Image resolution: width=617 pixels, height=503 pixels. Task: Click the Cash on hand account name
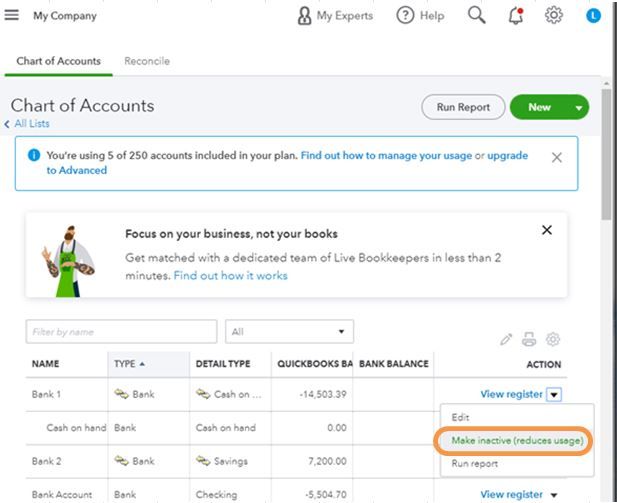pos(76,427)
